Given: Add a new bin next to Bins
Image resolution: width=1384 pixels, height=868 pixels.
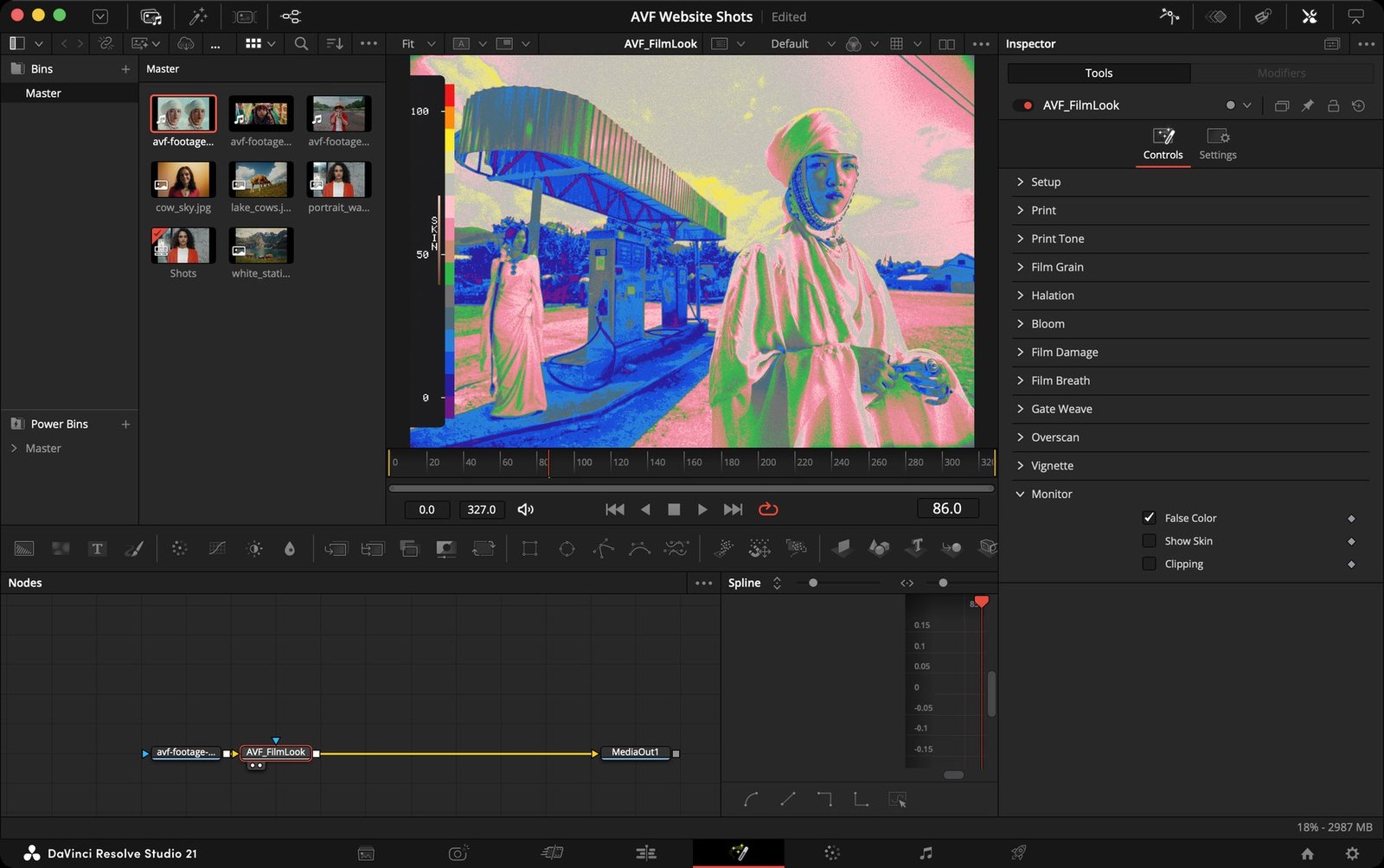Looking at the screenshot, I should (125, 69).
